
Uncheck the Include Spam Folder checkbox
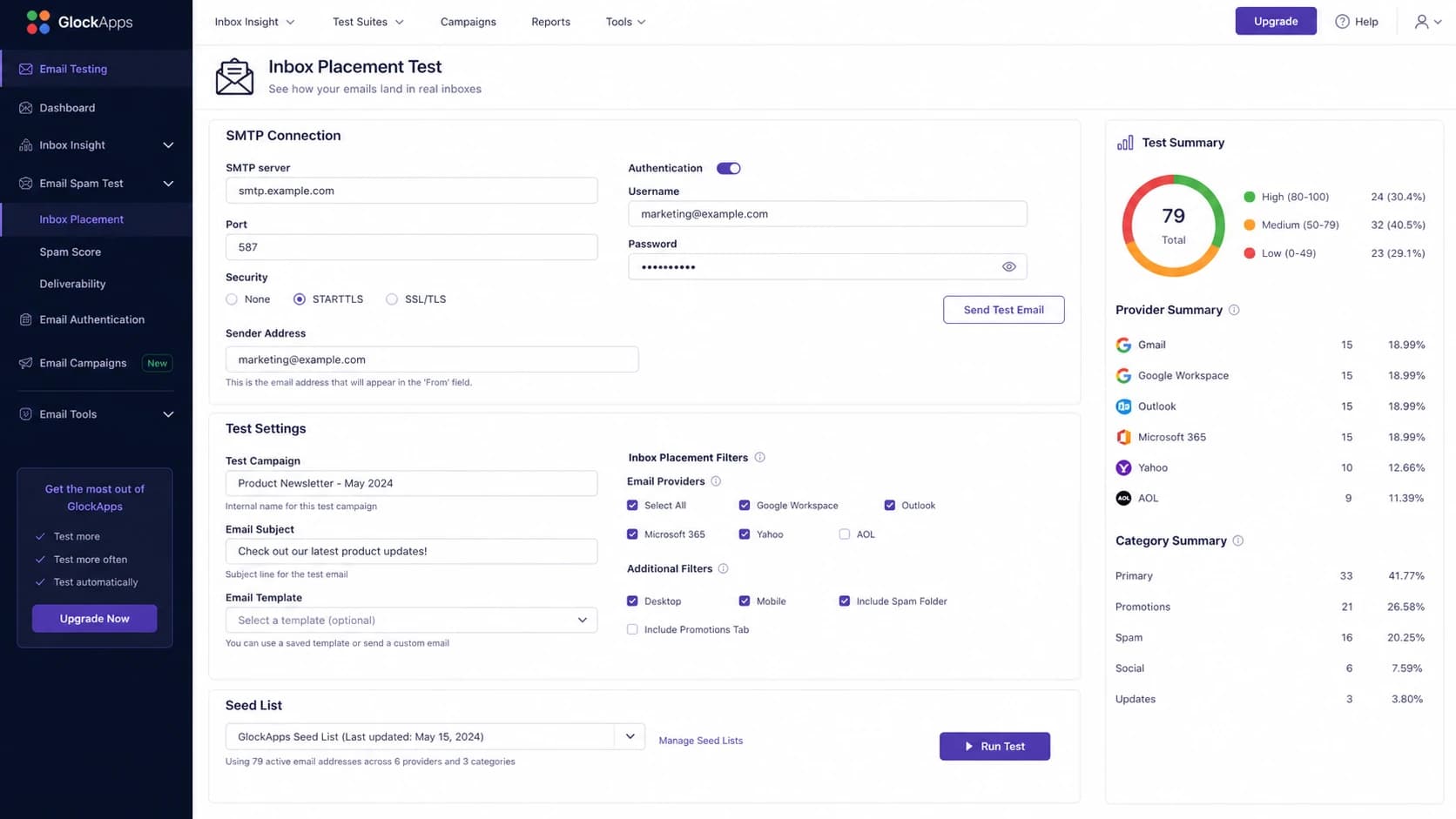(x=845, y=601)
